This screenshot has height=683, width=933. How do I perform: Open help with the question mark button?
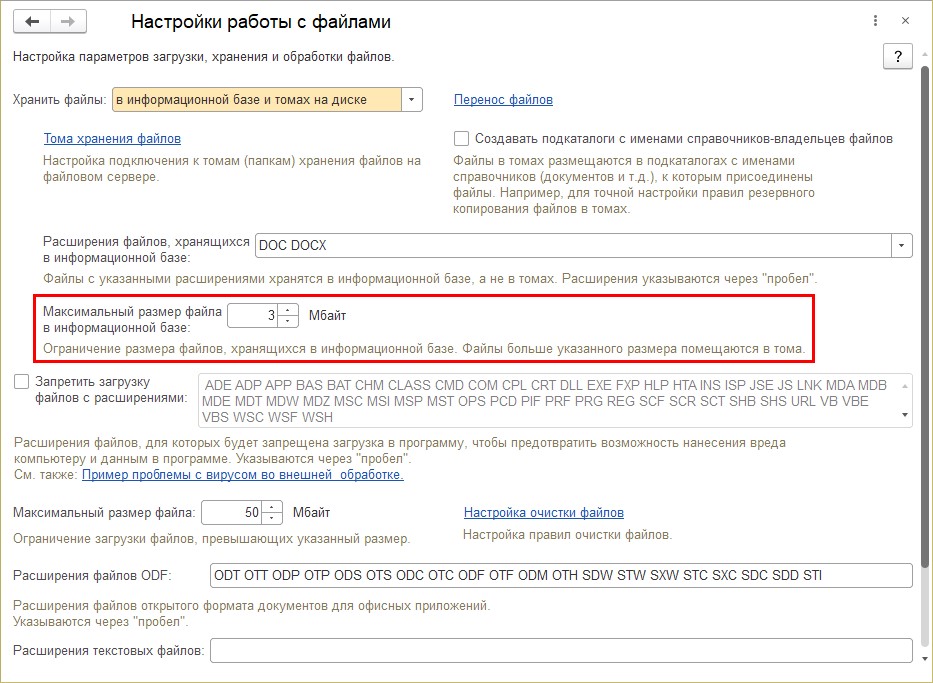(x=897, y=57)
